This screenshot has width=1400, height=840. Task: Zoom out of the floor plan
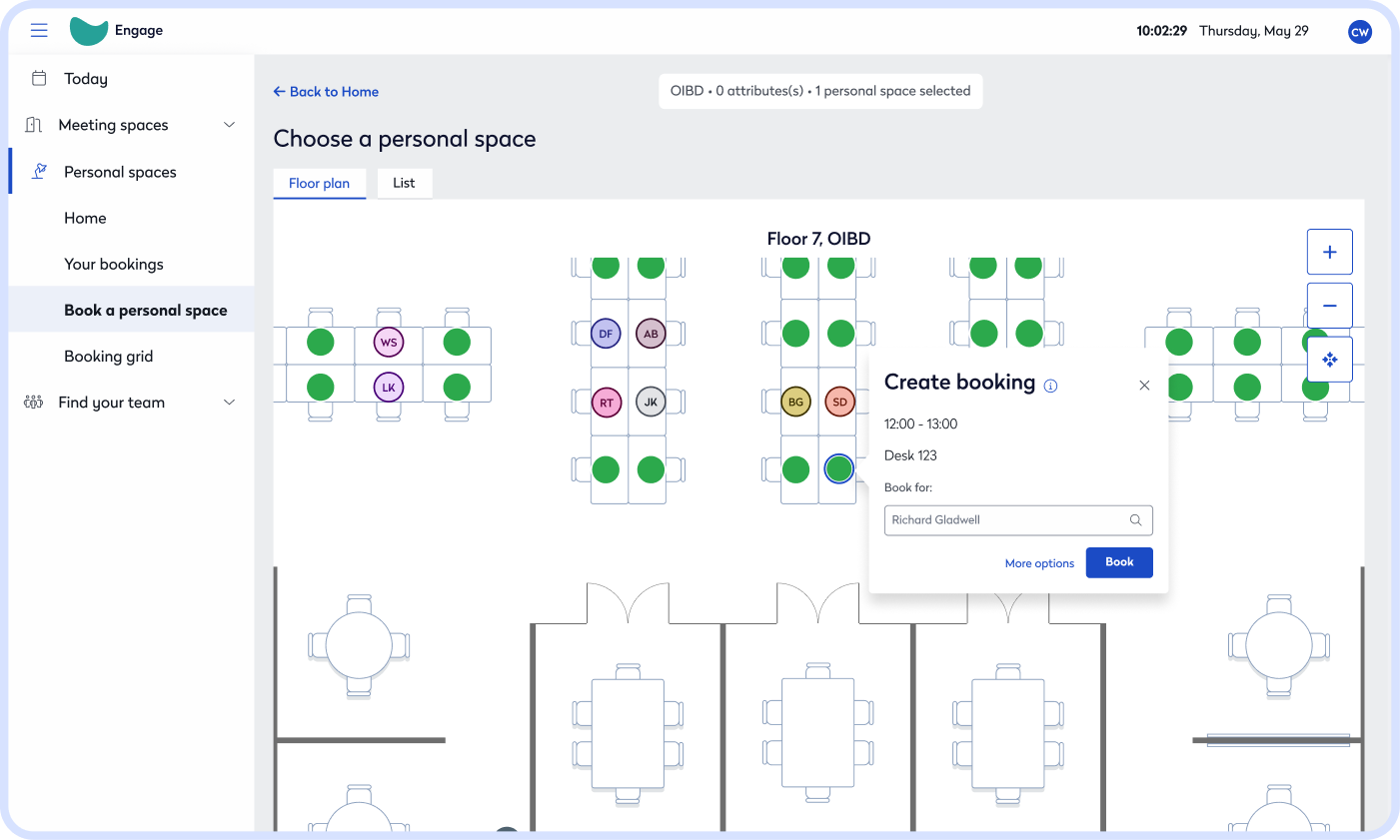pyautogui.click(x=1329, y=305)
